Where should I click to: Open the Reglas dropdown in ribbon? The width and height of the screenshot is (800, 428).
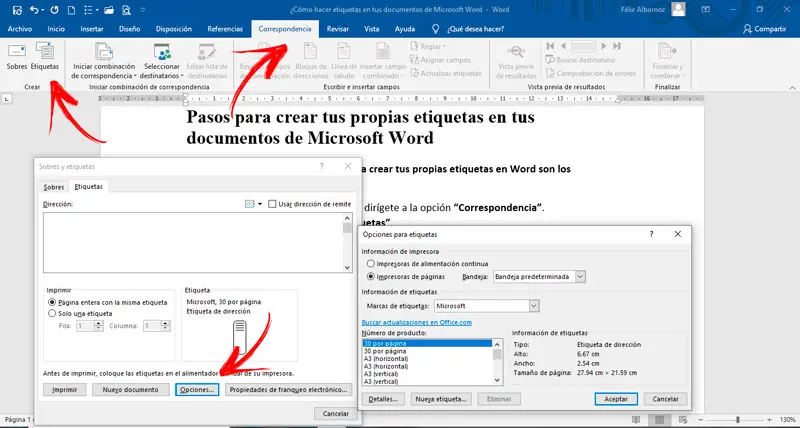[428, 46]
